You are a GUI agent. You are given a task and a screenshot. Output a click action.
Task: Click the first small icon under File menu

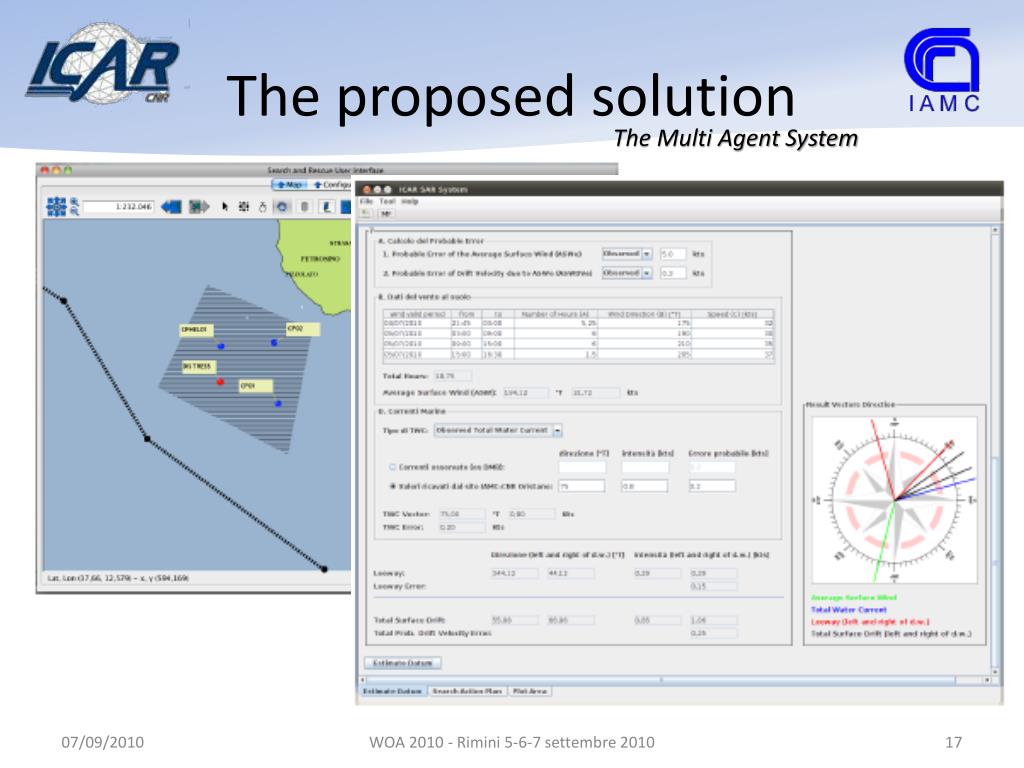(x=366, y=214)
